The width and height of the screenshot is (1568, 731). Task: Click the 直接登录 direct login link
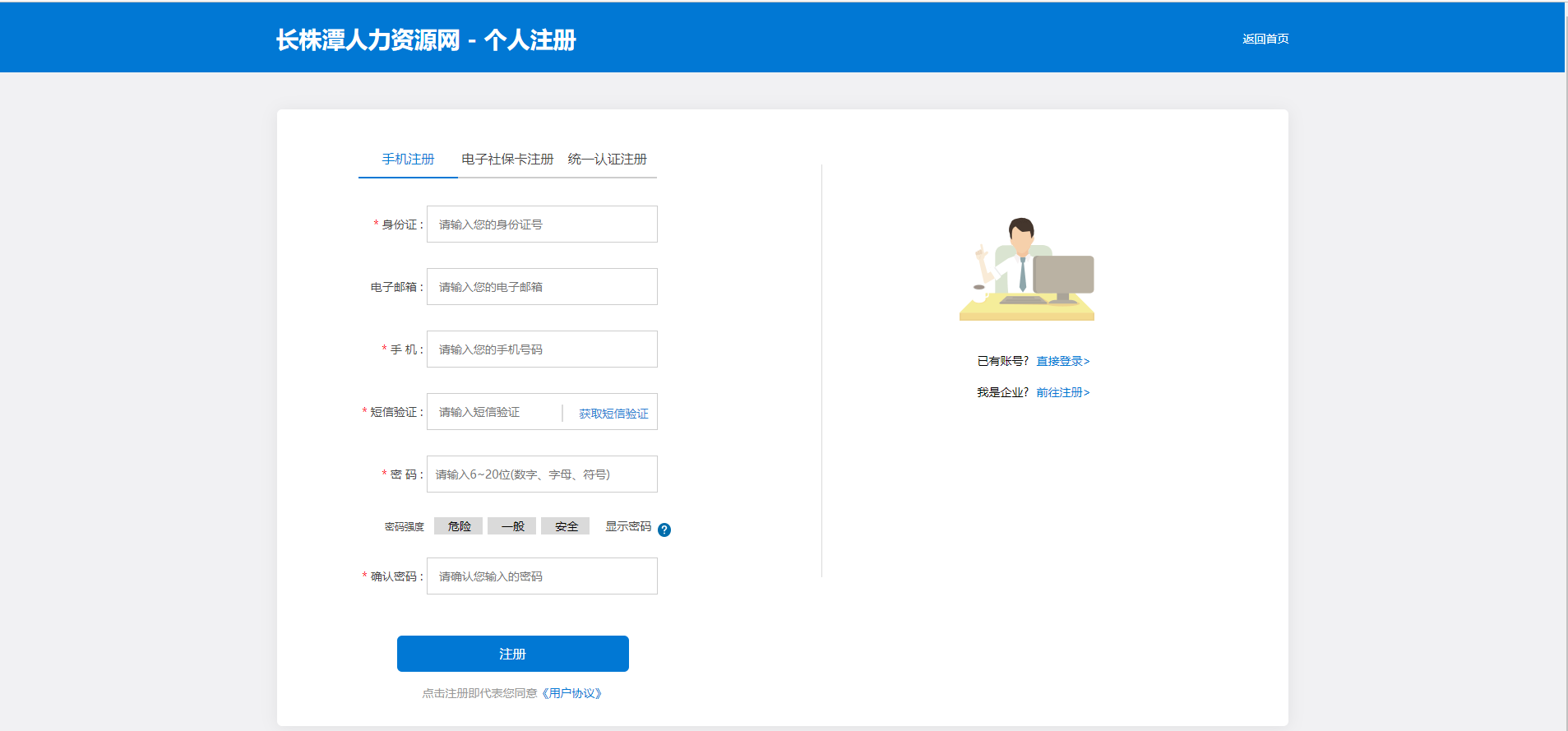click(x=1062, y=361)
